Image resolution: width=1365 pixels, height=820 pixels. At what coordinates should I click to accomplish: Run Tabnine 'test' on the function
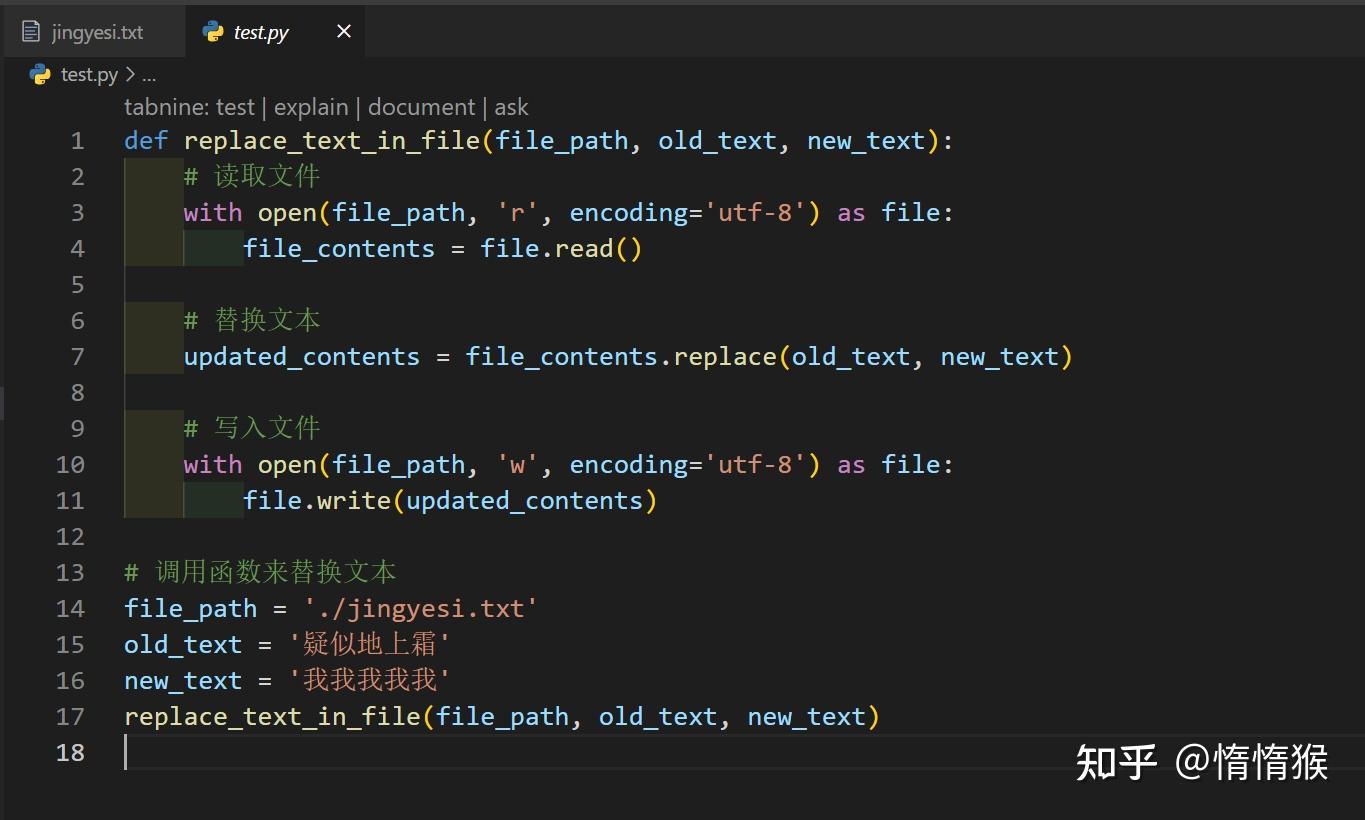click(235, 106)
